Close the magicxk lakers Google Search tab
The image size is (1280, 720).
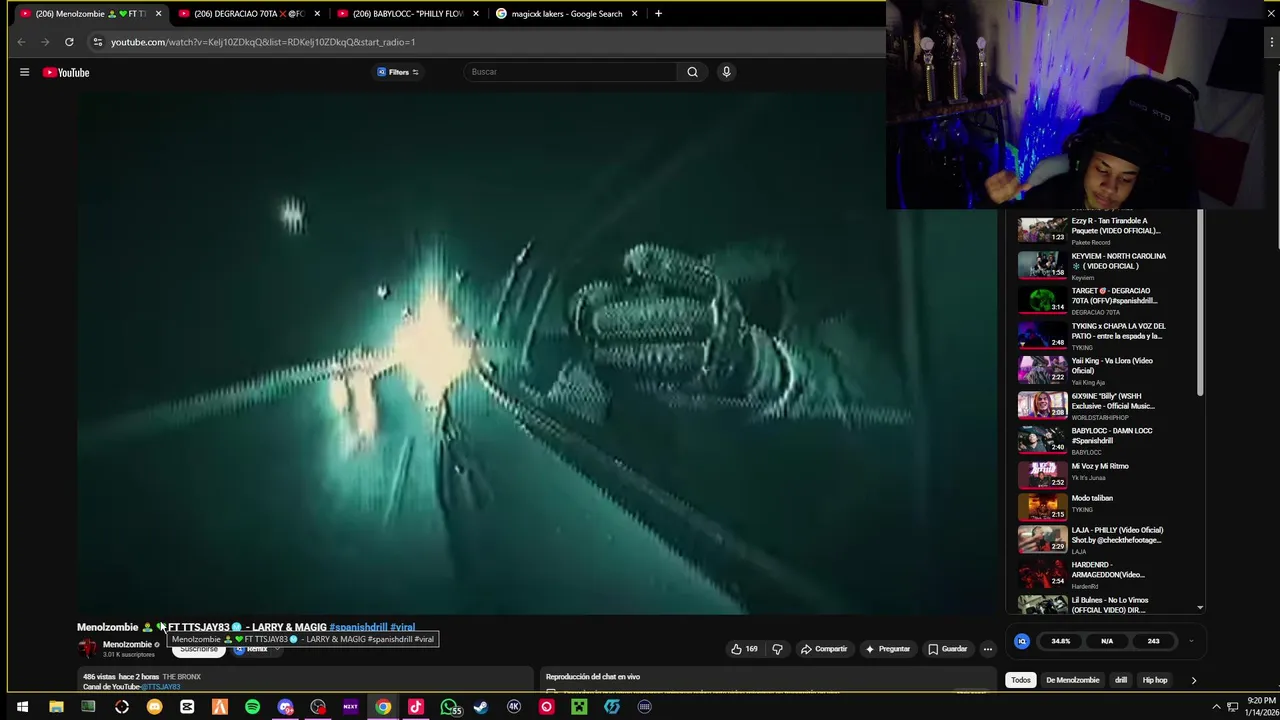[634, 14]
